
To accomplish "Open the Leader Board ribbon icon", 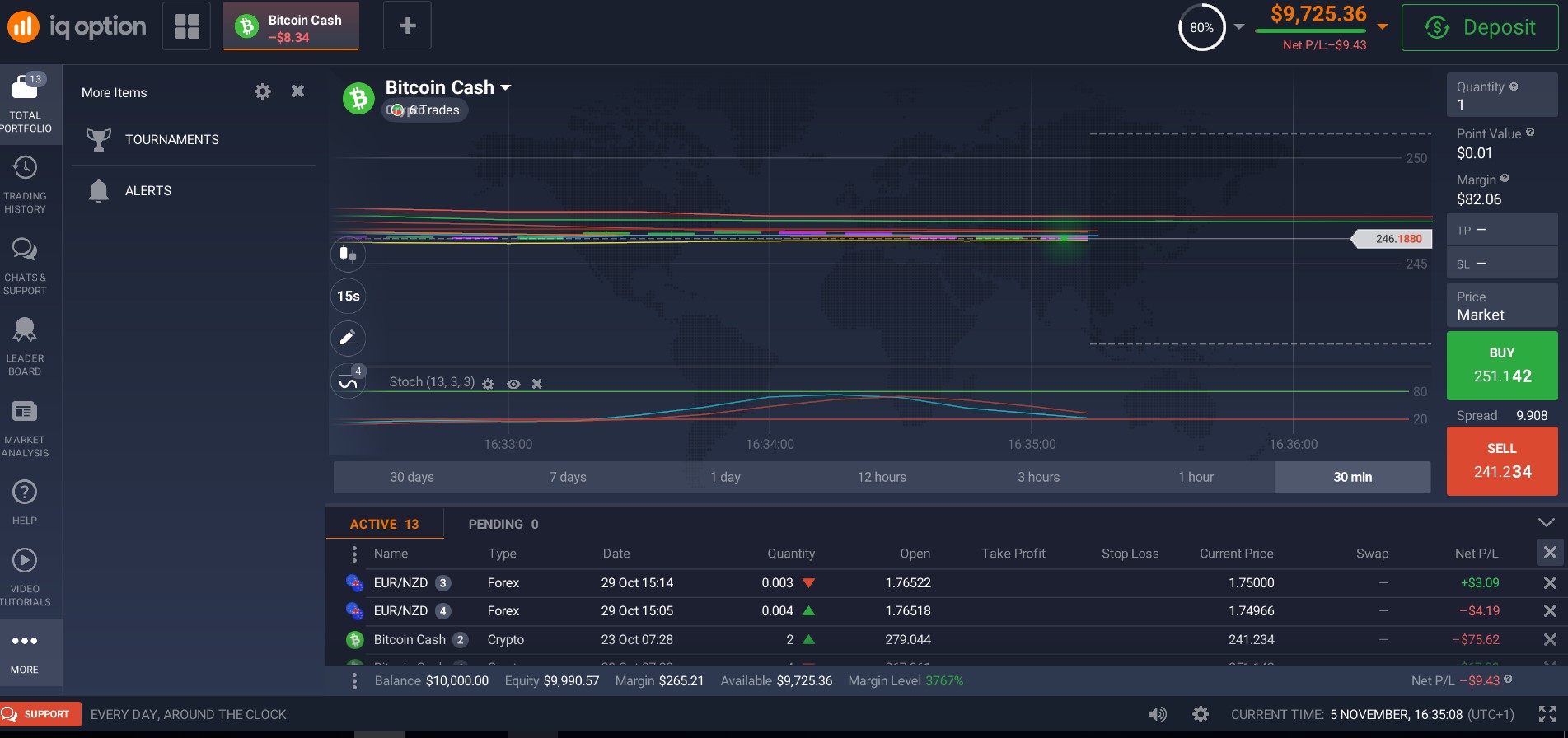I will click(25, 329).
